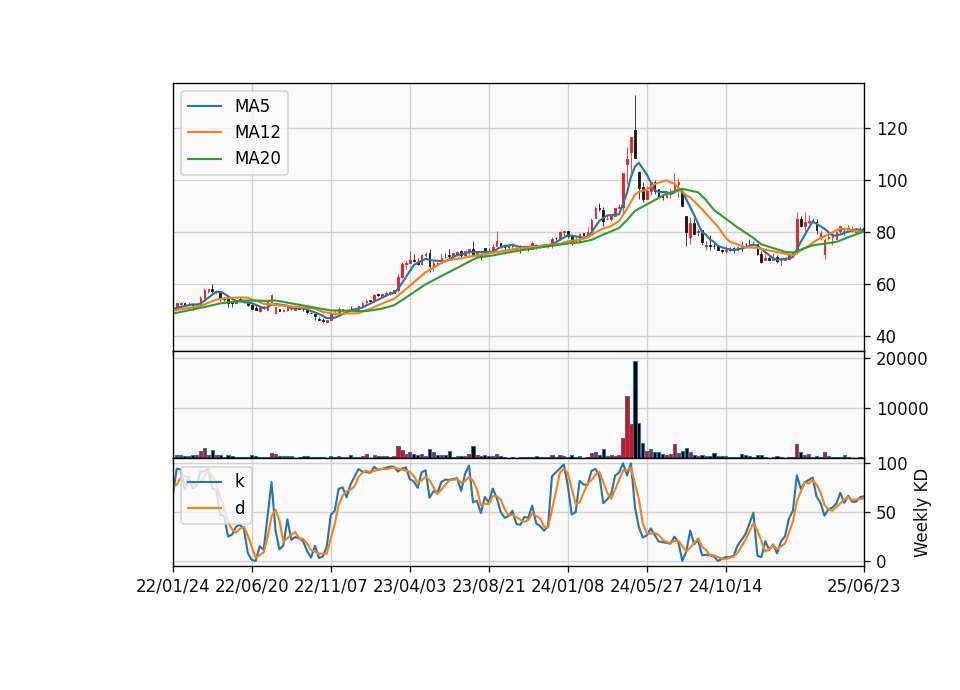The width and height of the screenshot is (960, 690).
Task: Click the price axis value 100 in top panel
Action: click(892, 181)
